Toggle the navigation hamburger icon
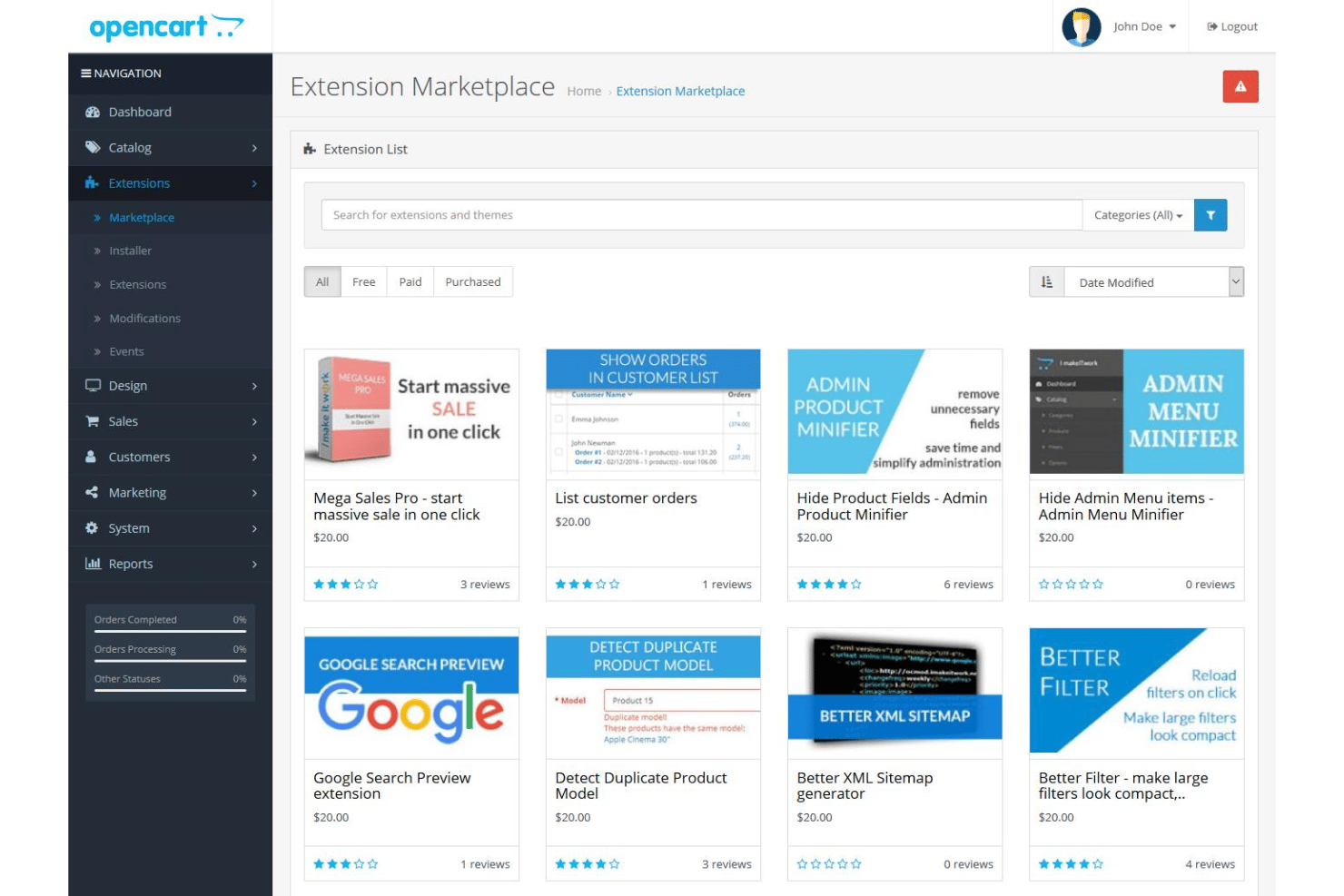The height and width of the screenshot is (896, 1344). 86,74
